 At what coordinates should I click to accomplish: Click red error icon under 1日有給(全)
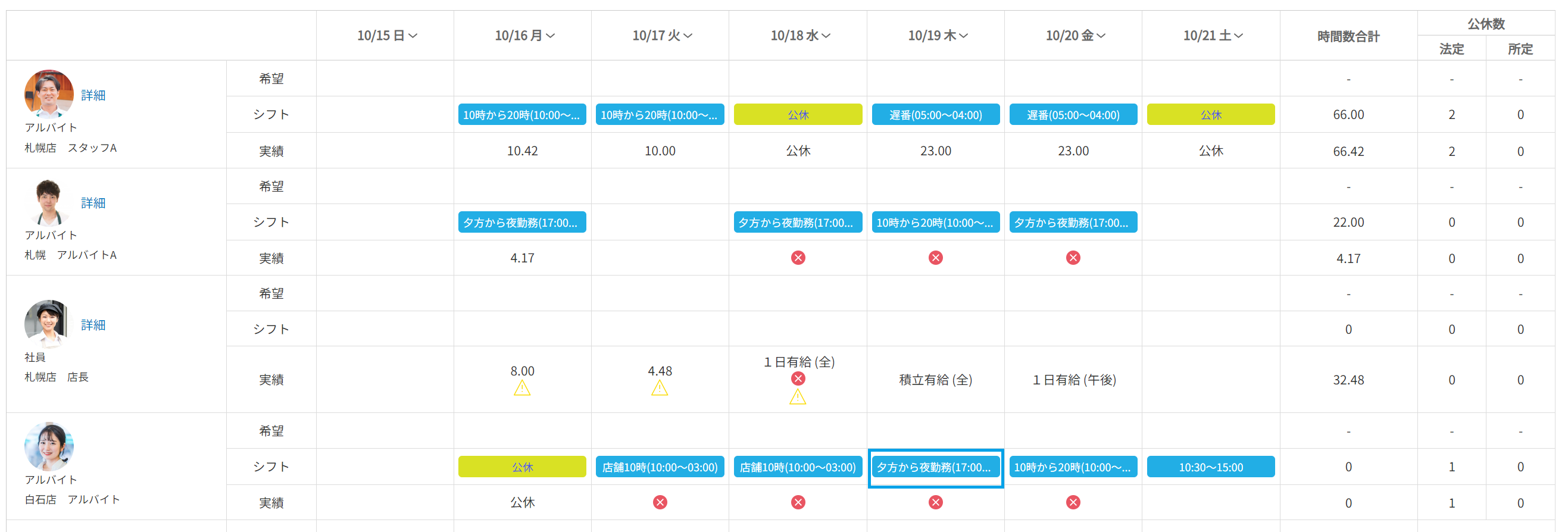pos(797,378)
